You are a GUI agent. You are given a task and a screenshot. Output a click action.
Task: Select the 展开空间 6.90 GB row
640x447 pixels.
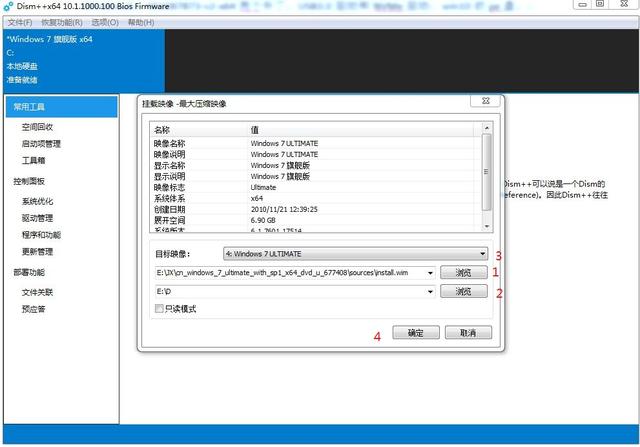coord(316,220)
